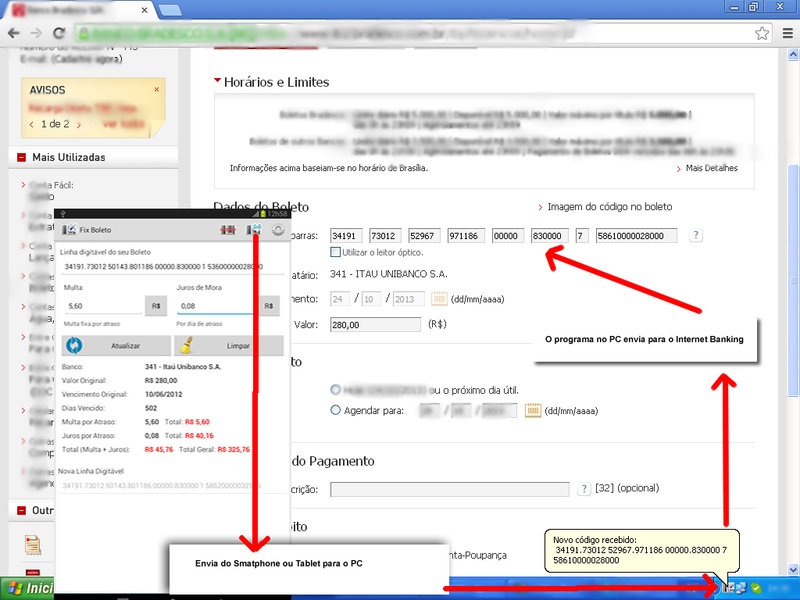
Task: Open Fix Boleto settings gear
Action: tap(278, 230)
